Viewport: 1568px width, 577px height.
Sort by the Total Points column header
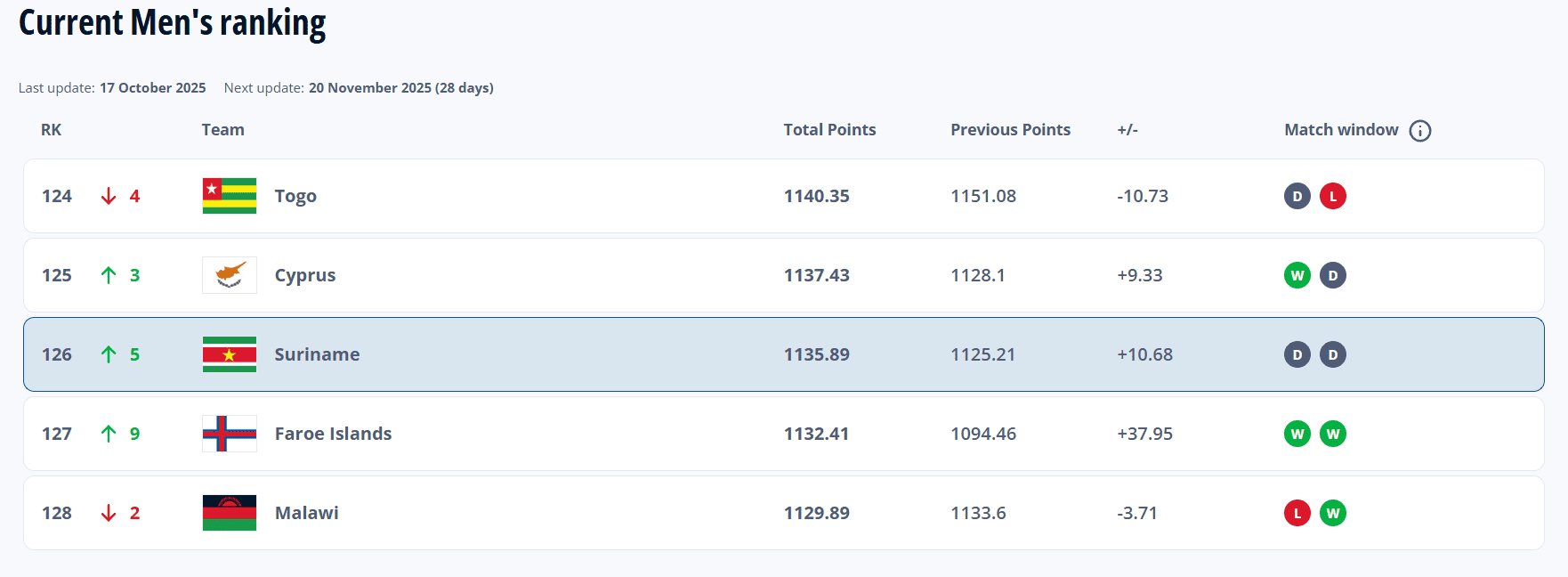[829, 130]
